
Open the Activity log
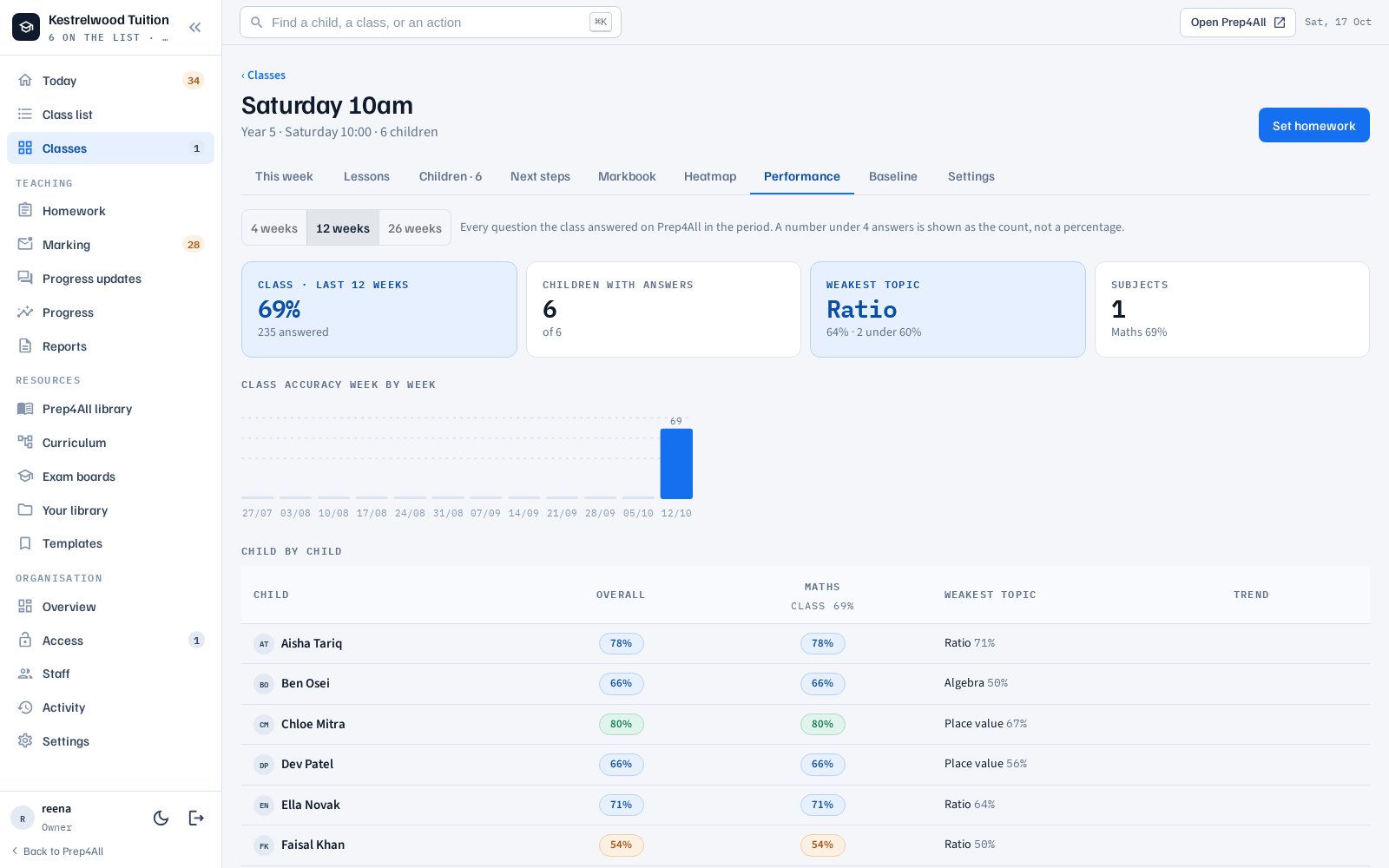click(x=110, y=707)
